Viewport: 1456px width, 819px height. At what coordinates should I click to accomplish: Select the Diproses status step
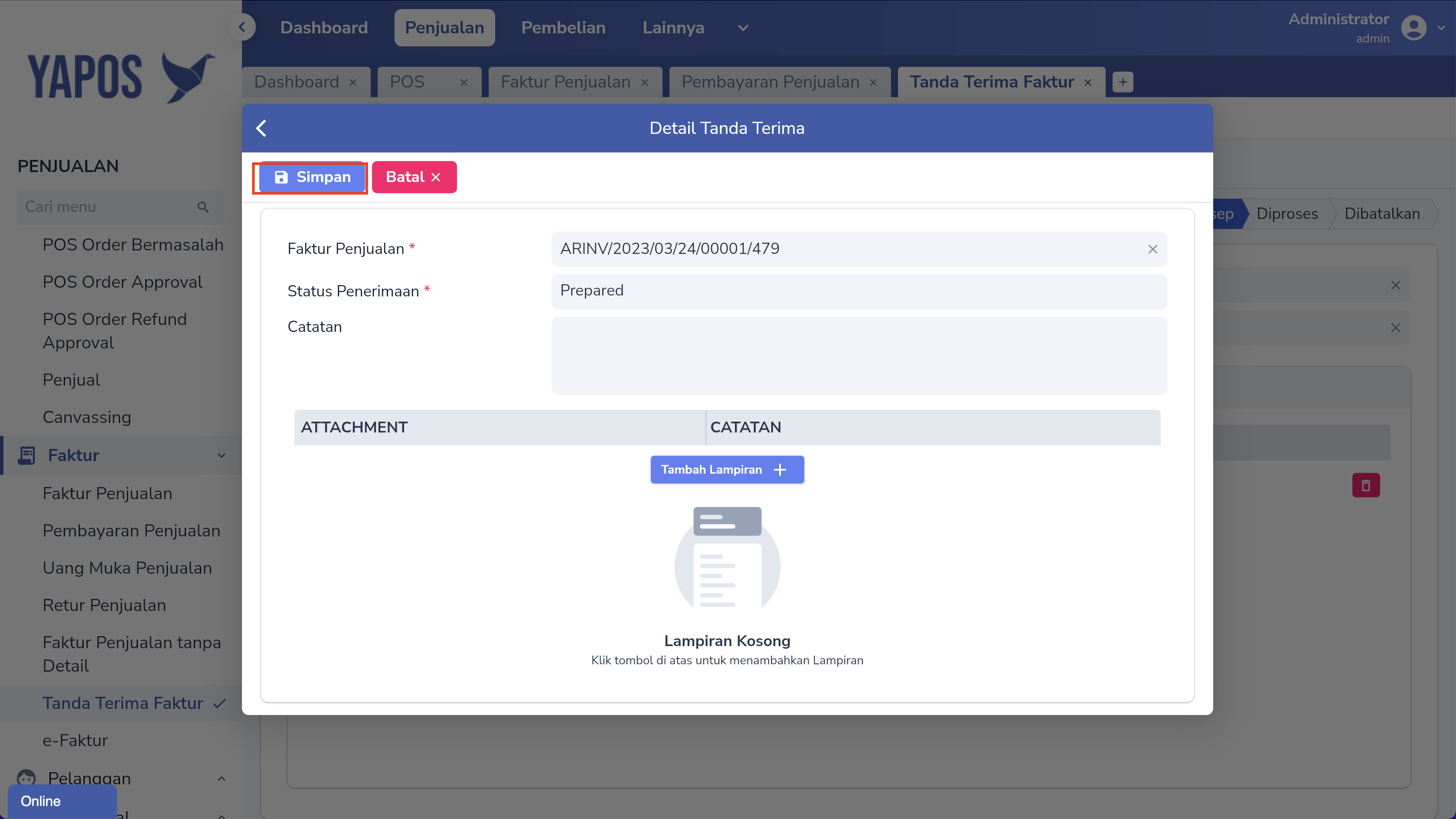tap(1287, 214)
